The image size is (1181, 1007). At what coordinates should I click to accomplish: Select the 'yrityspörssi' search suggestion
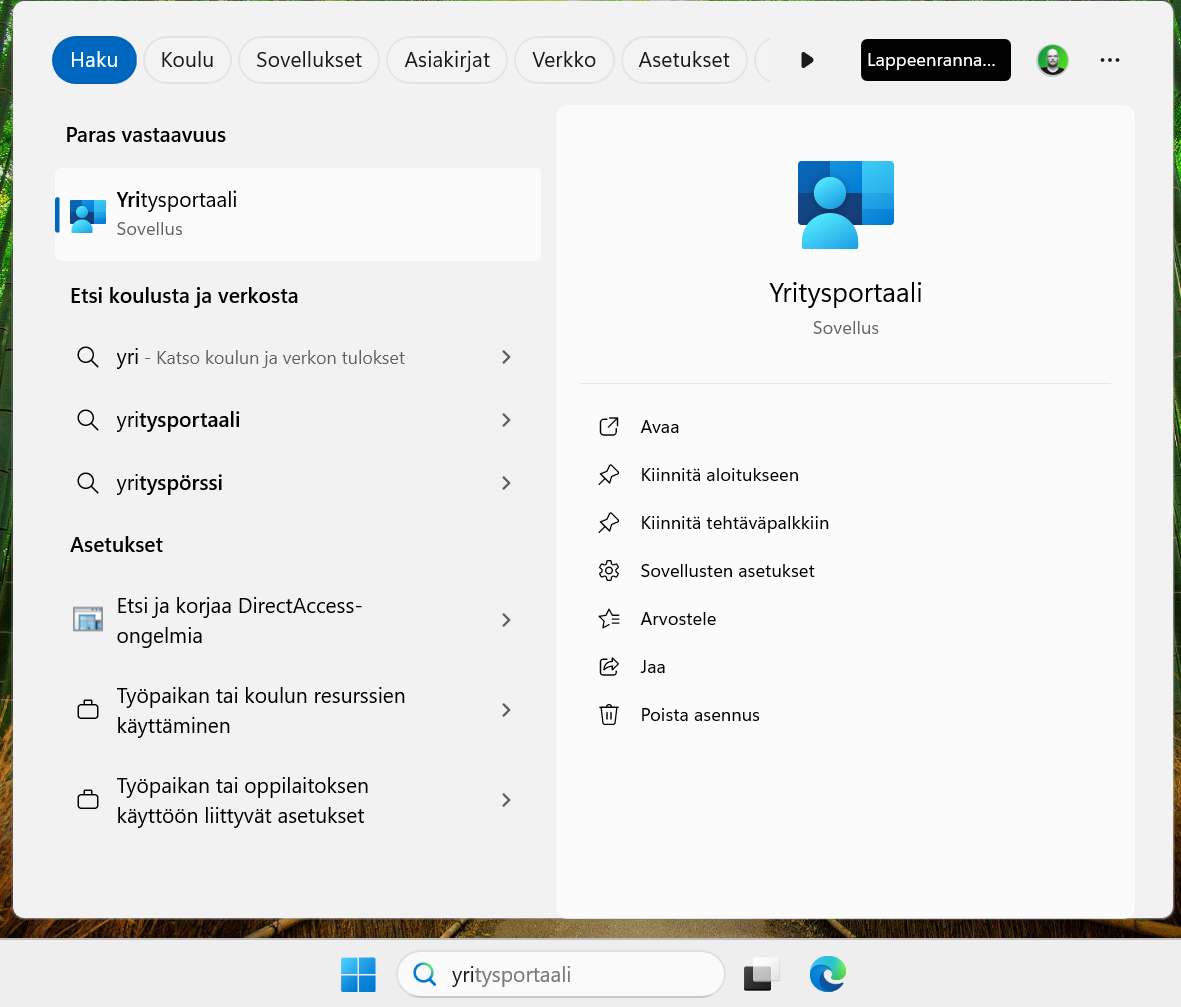[x=298, y=483]
